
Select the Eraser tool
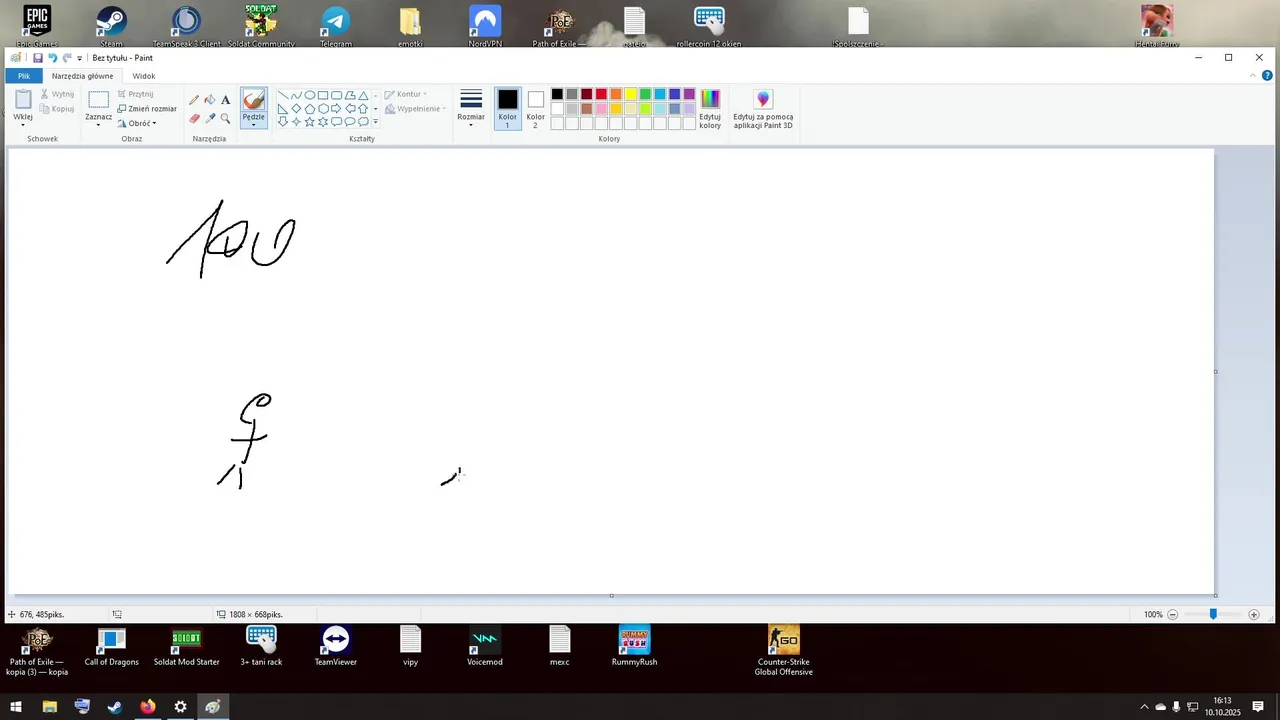coord(194,118)
